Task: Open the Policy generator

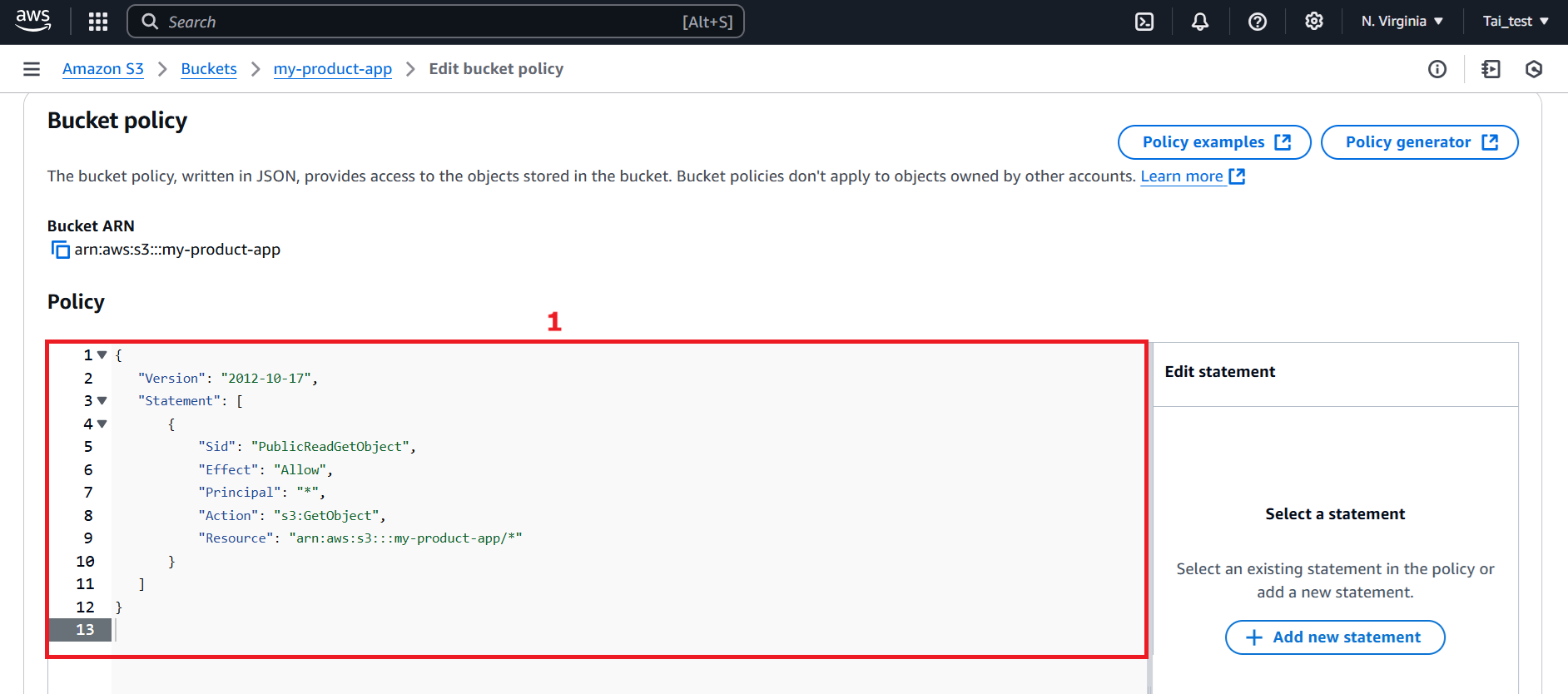Action: [x=1419, y=142]
